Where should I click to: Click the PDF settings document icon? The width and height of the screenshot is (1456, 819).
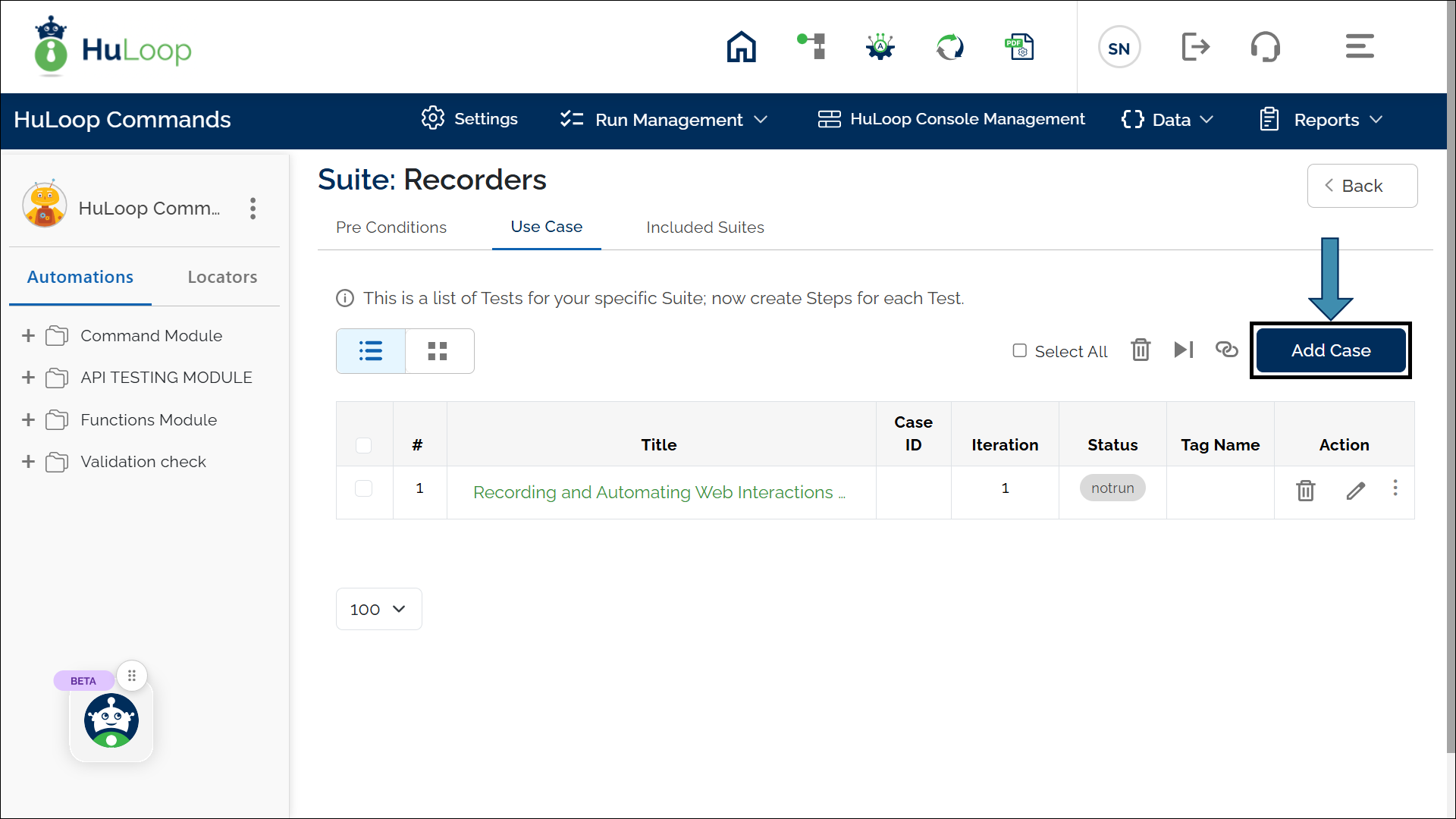[1019, 47]
